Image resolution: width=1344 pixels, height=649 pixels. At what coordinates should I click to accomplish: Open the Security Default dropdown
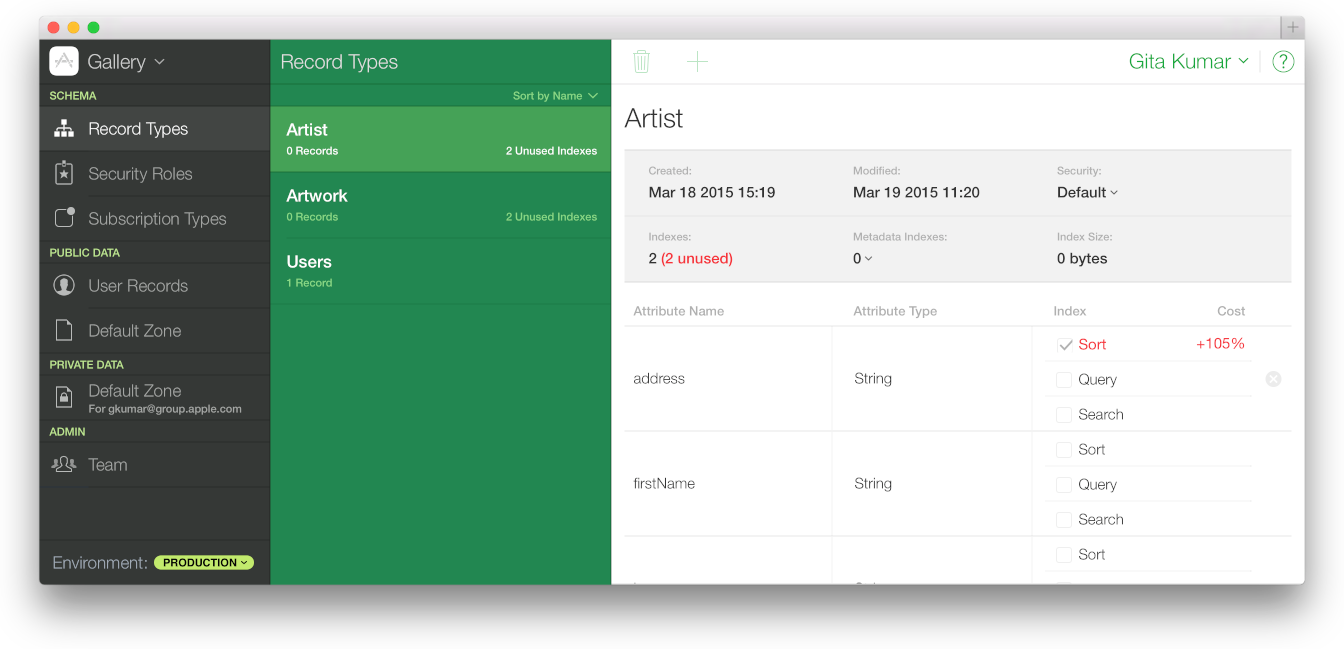[x=1087, y=192]
